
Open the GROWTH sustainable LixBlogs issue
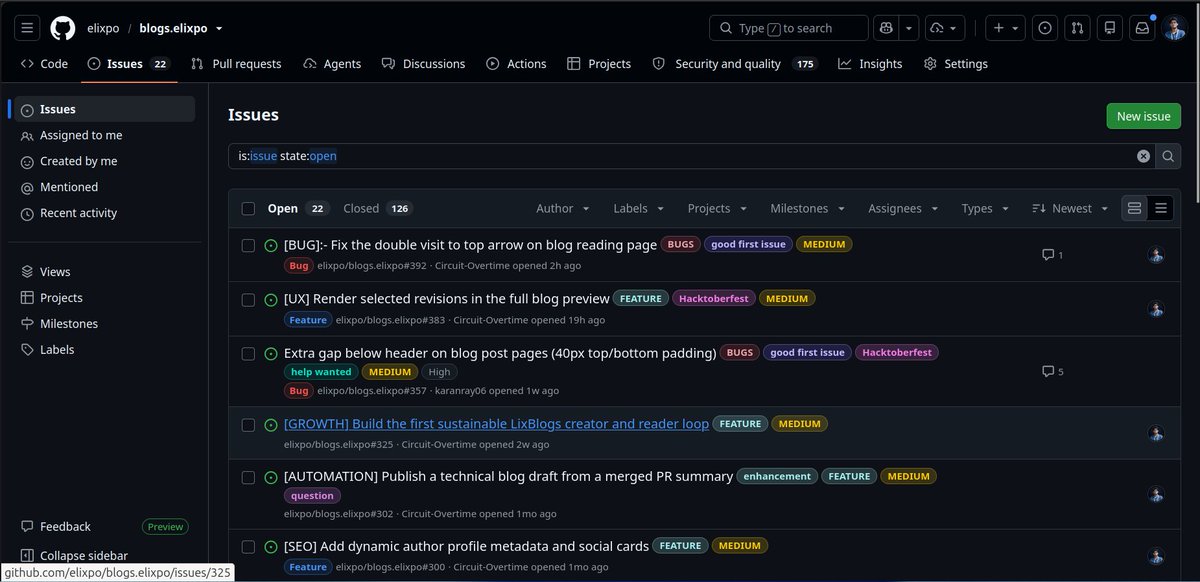(x=496, y=424)
